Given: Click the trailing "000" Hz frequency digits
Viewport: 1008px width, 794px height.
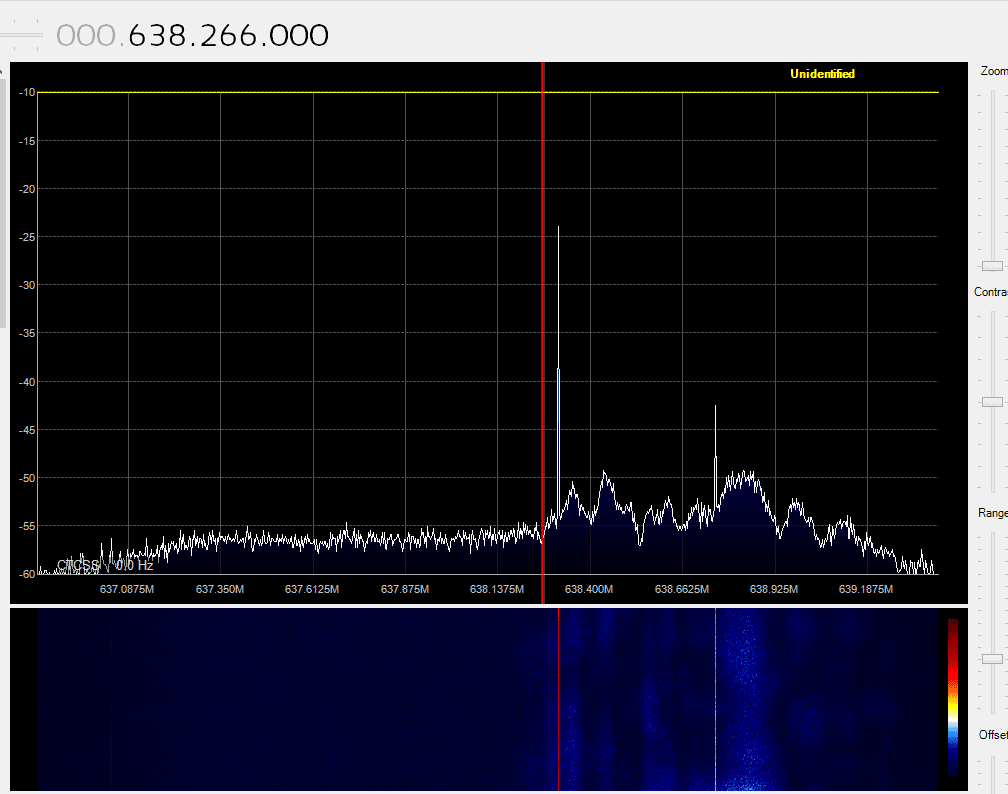Looking at the screenshot, I should tap(297, 36).
